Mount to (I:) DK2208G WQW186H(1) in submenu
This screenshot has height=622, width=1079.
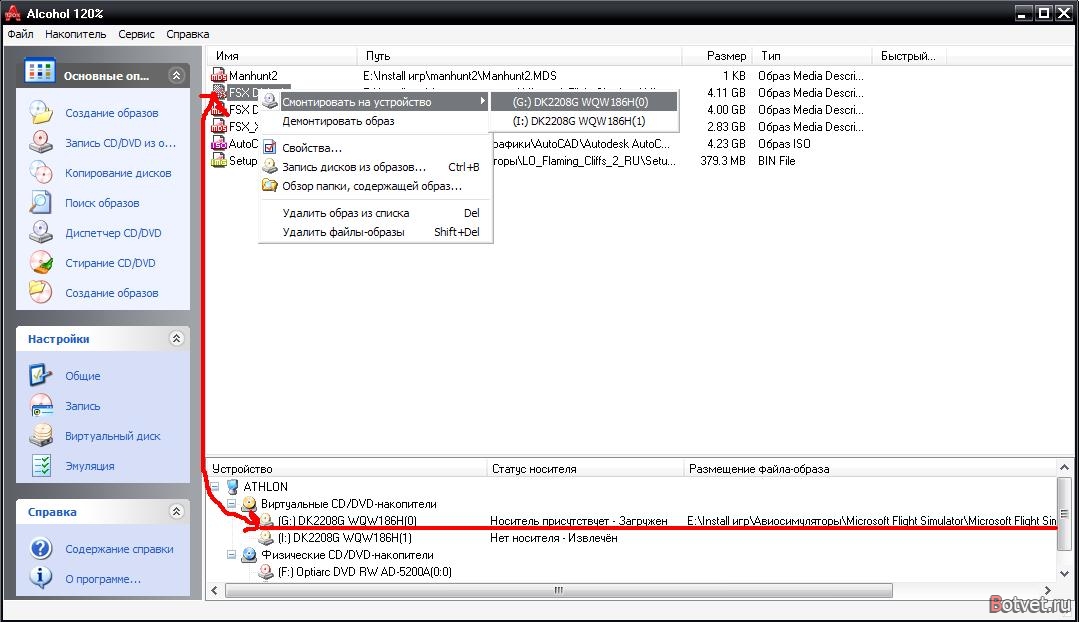coord(584,121)
